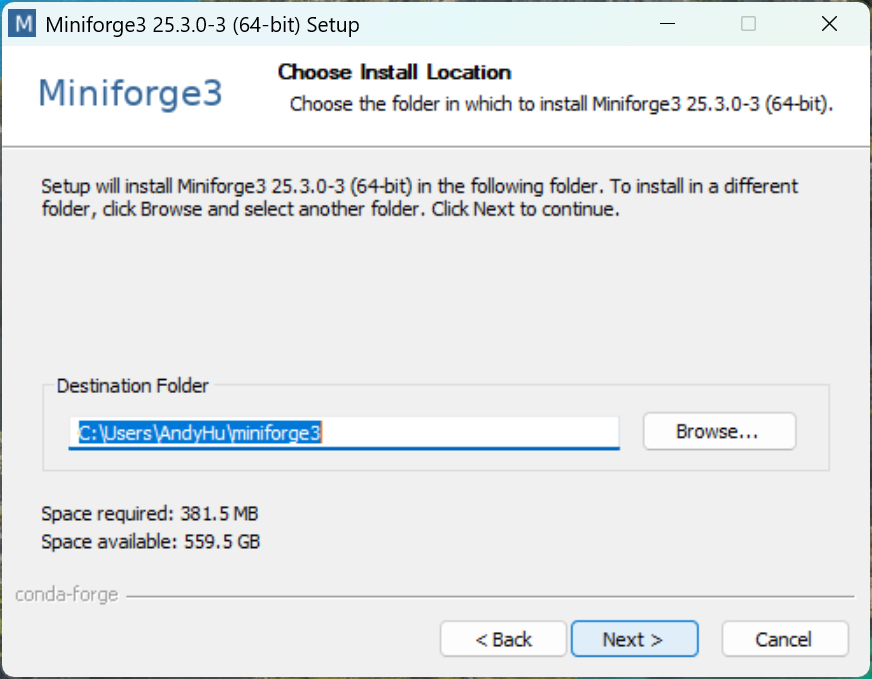Viewport: 872px width, 679px height.
Task: Close the setup window with the X
Action: [829, 24]
